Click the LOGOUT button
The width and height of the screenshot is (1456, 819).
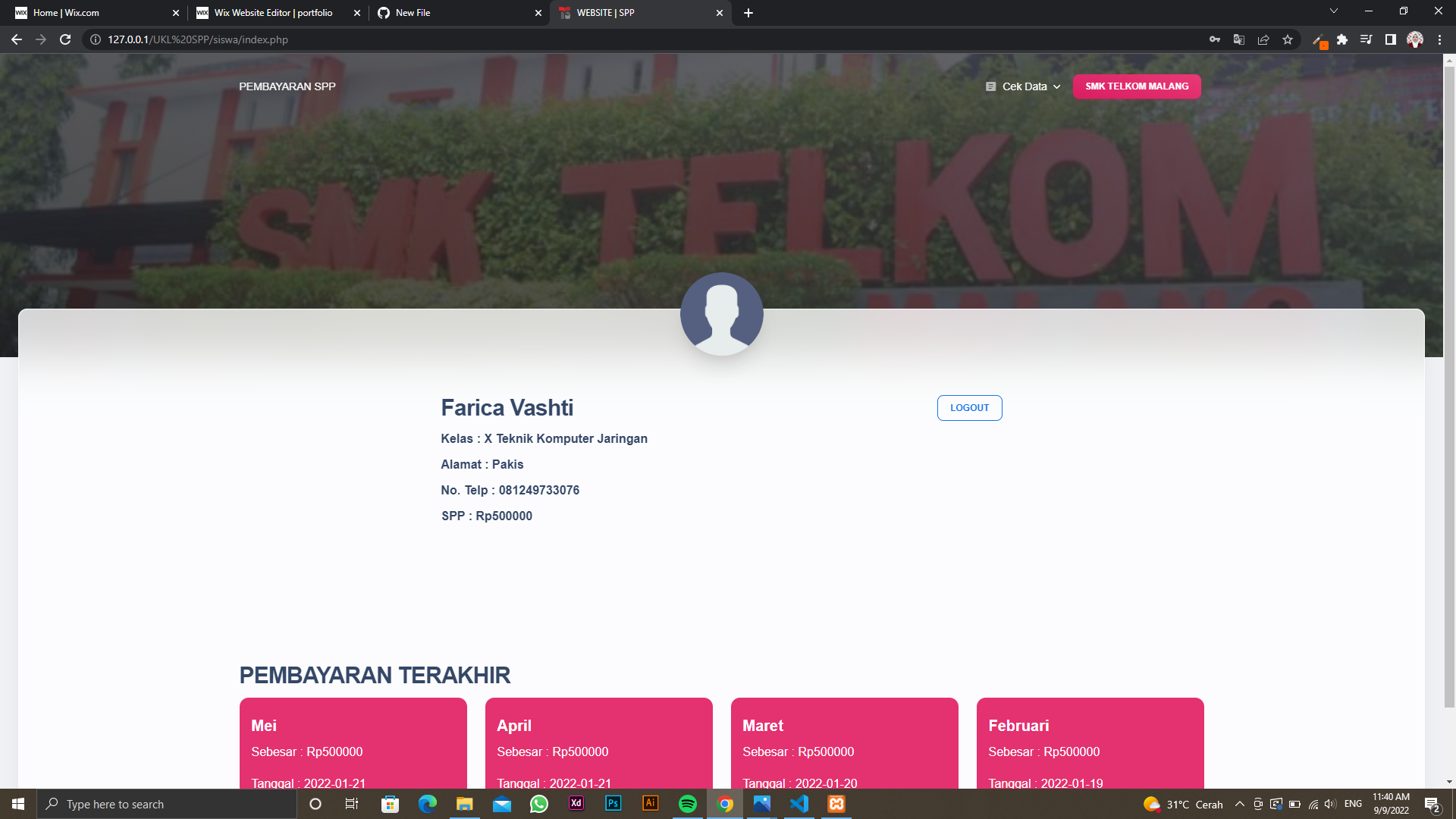969,407
